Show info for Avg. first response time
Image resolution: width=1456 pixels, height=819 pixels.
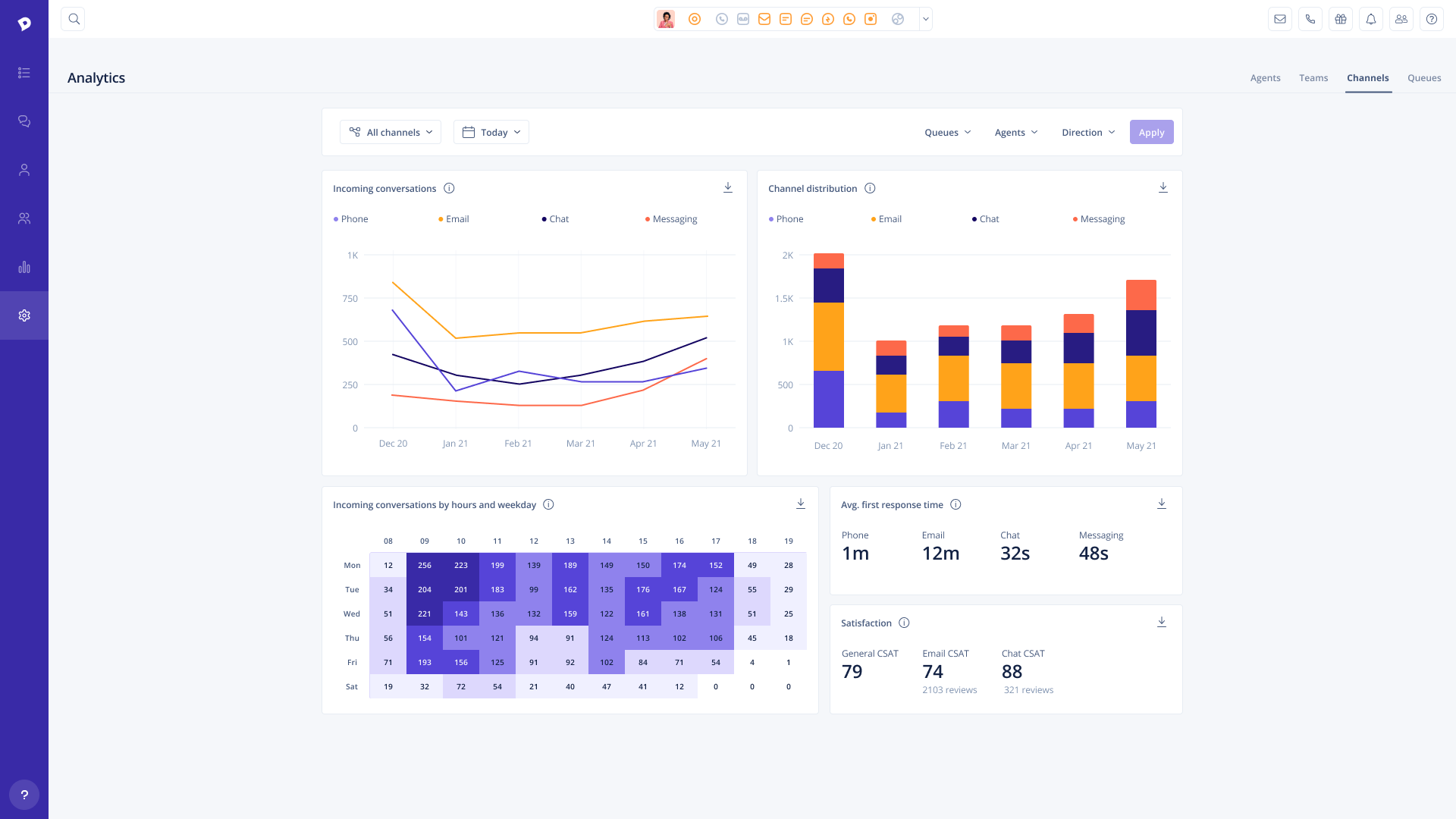coord(955,504)
